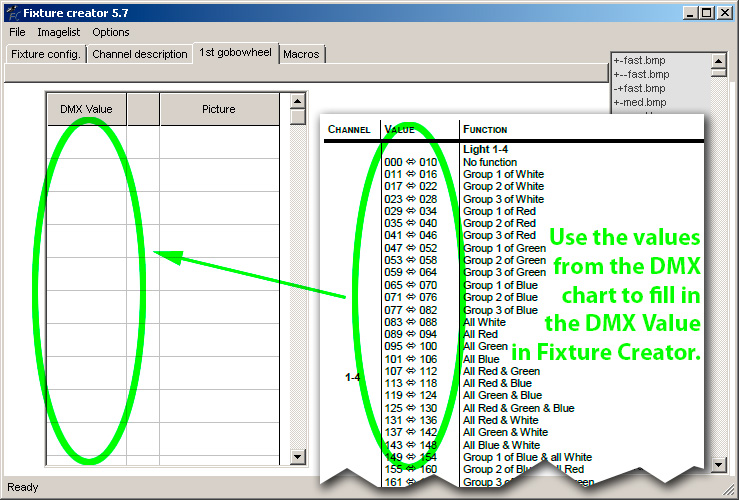Switch to the Fixture config. tab
Viewport: 739px width, 500px height.
(x=46, y=54)
